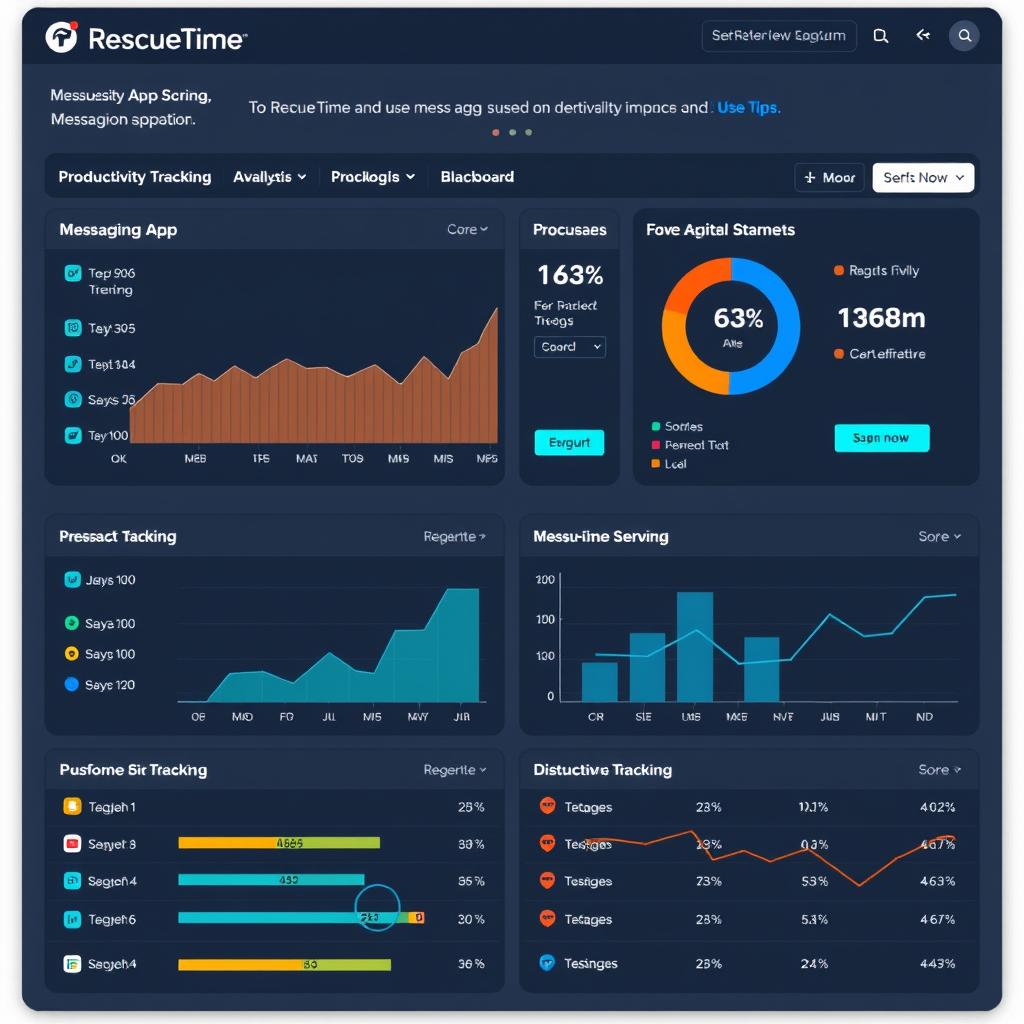The width and height of the screenshot is (1024, 1024).
Task: Click the Tegjeh 6 app icon
Action: [72, 920]
